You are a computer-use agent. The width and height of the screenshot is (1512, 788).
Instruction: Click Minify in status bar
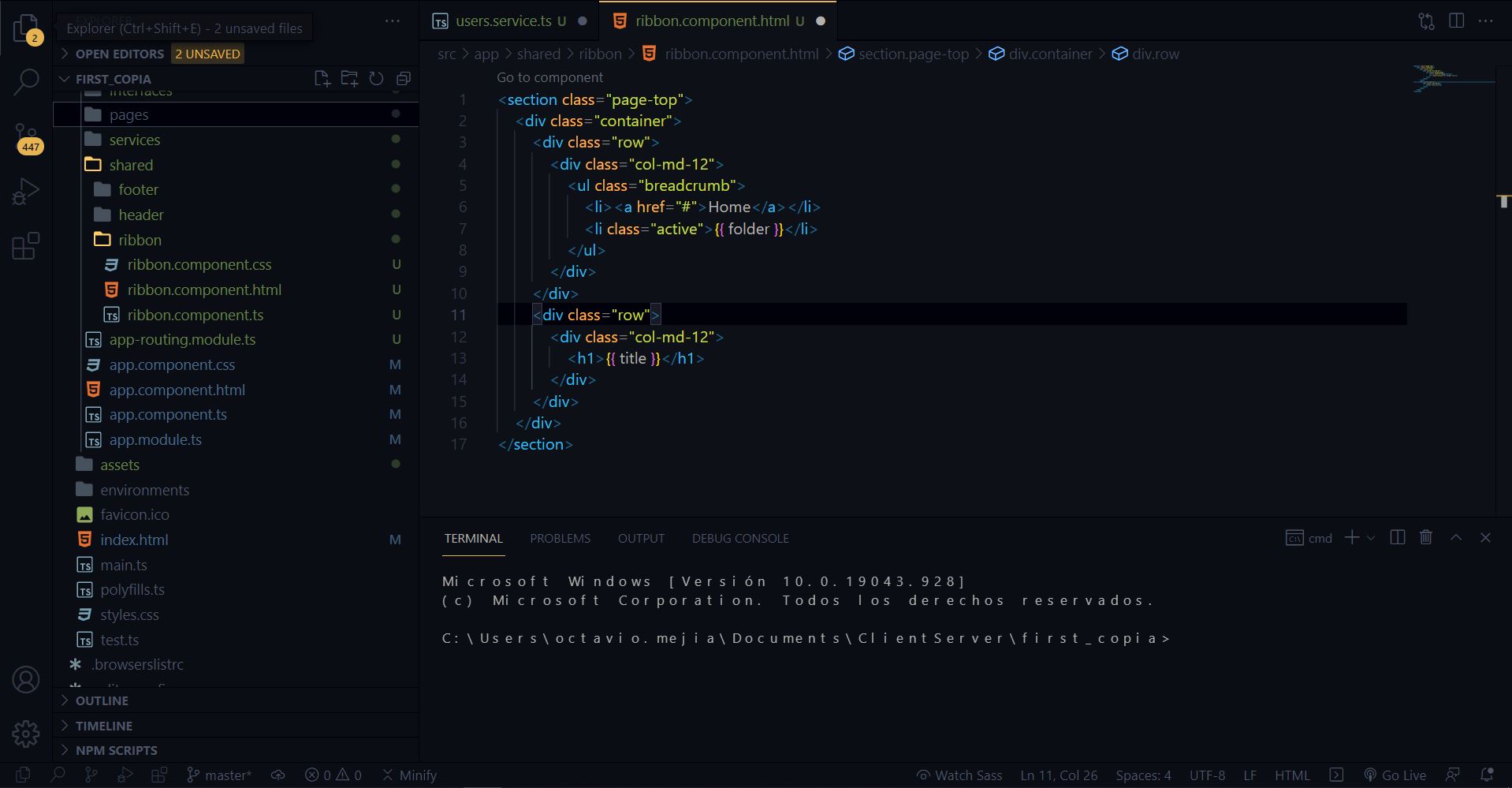coord(409,775)
